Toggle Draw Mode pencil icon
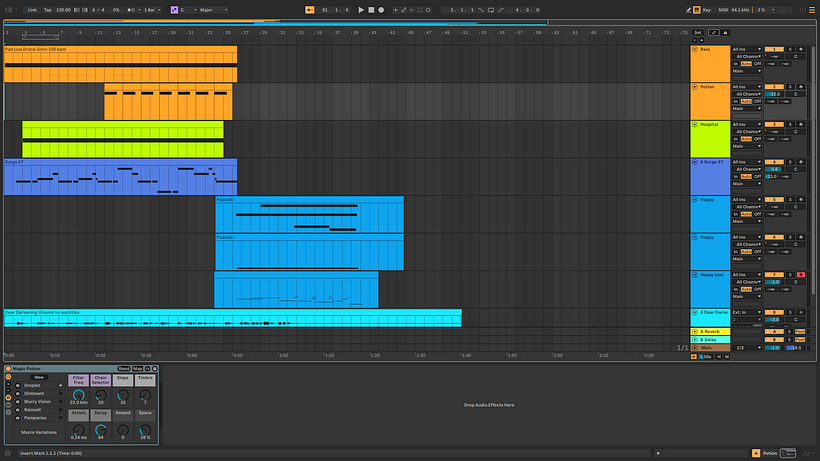 click(689, 10)
